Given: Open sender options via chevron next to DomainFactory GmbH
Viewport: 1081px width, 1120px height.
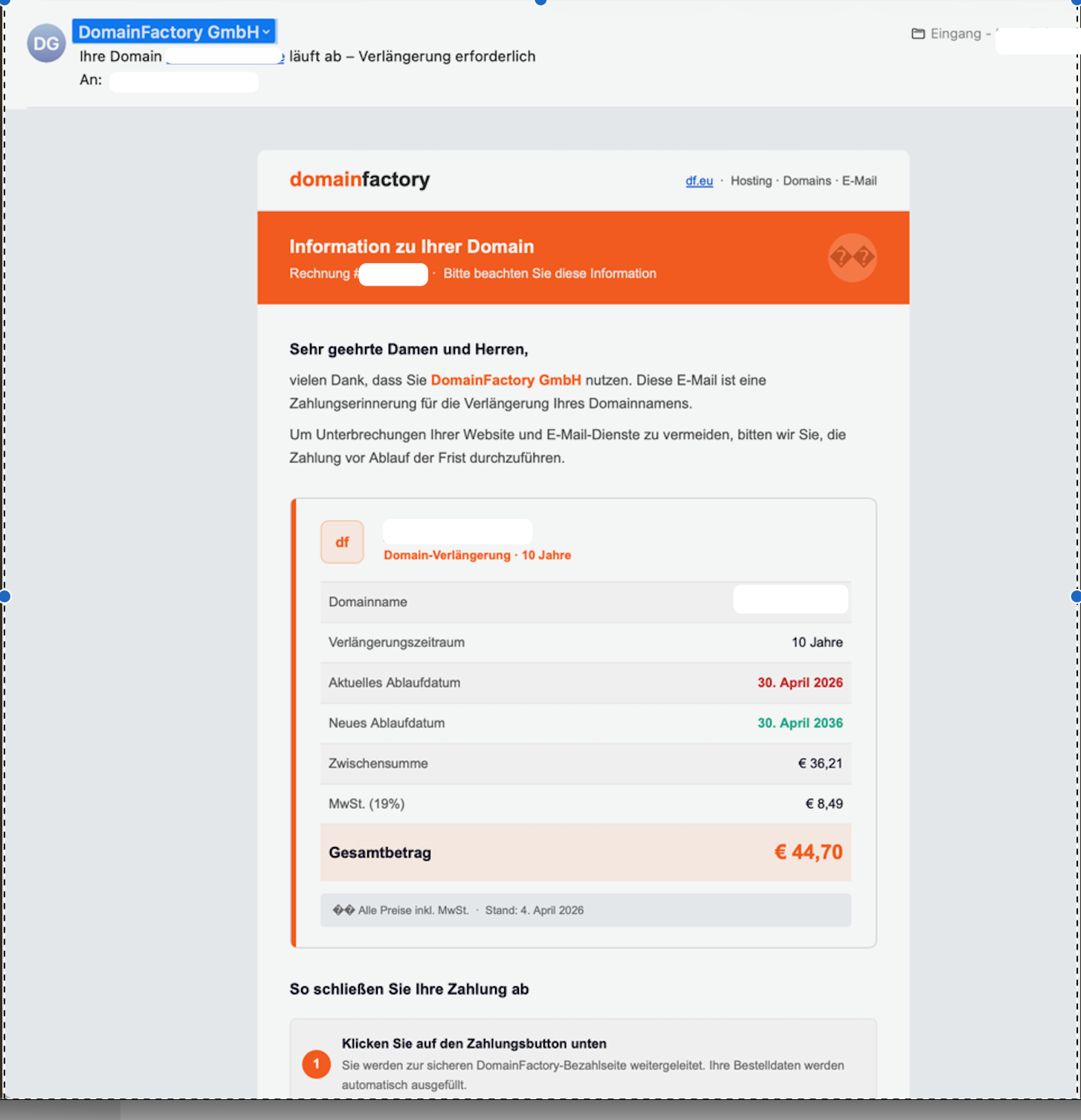Looking at the screenshot, I should coord(266,32).
